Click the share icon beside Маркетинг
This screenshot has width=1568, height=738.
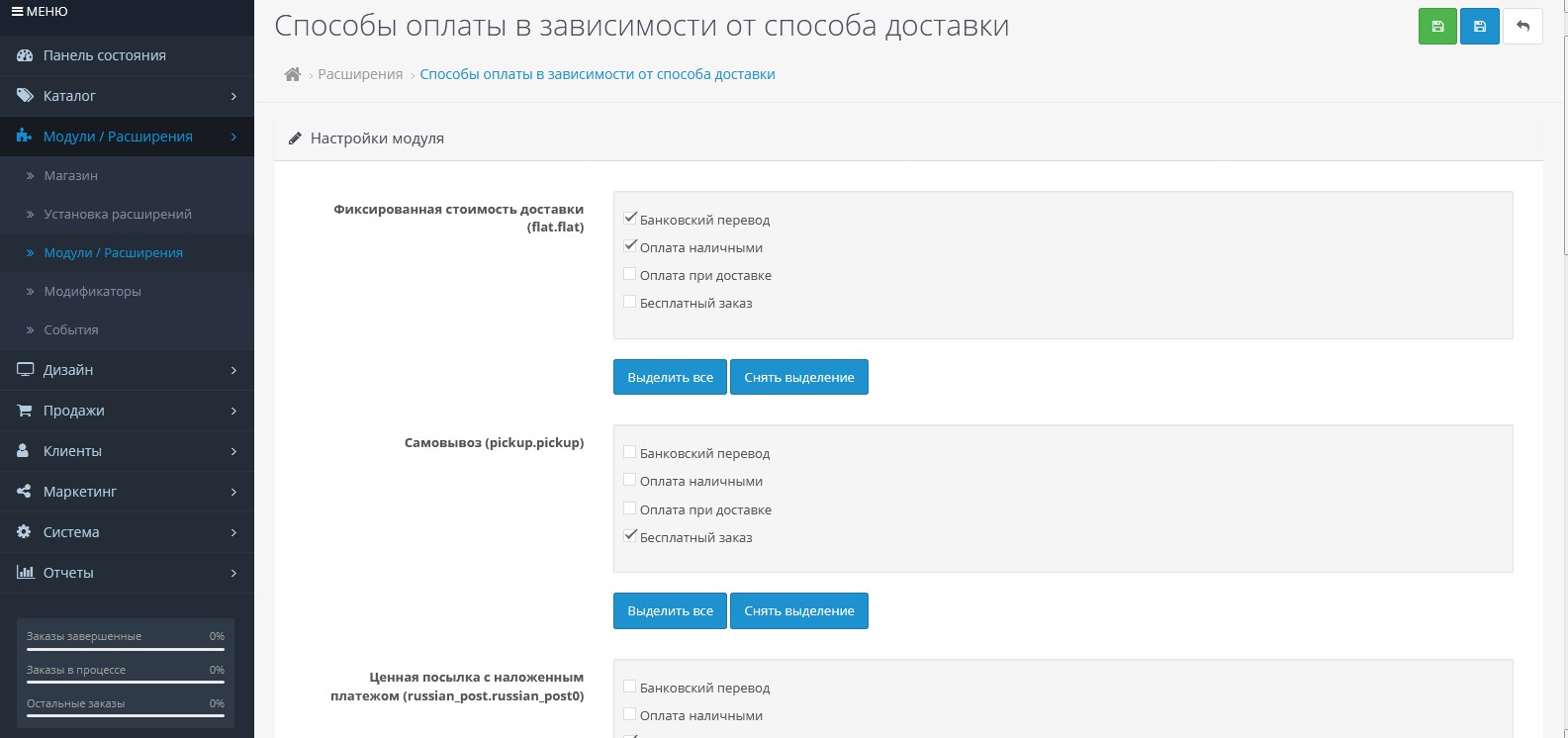coord(25,492)
